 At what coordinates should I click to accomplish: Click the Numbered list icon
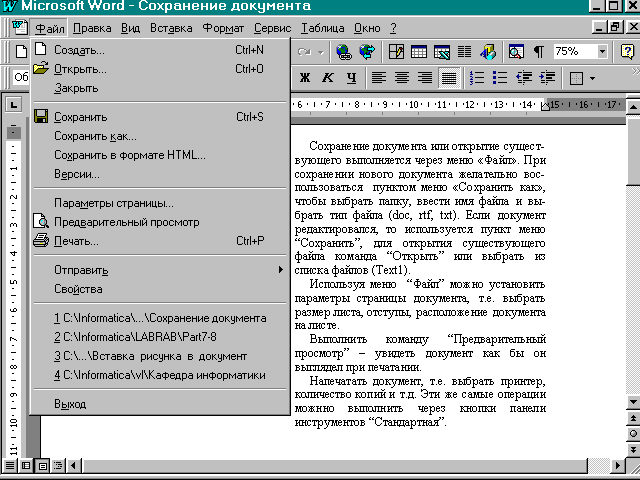pos(476,78)
